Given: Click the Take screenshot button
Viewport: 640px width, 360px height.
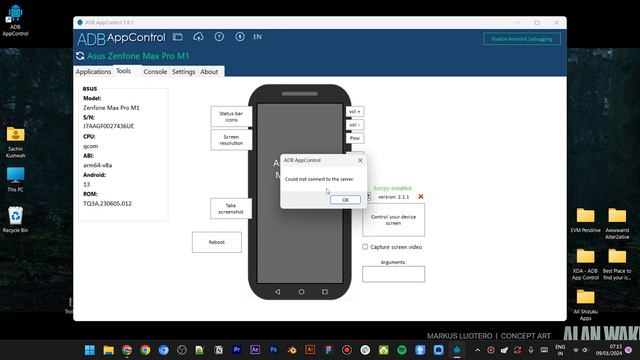Looking at the screenshot, I should tap(231, 209).
